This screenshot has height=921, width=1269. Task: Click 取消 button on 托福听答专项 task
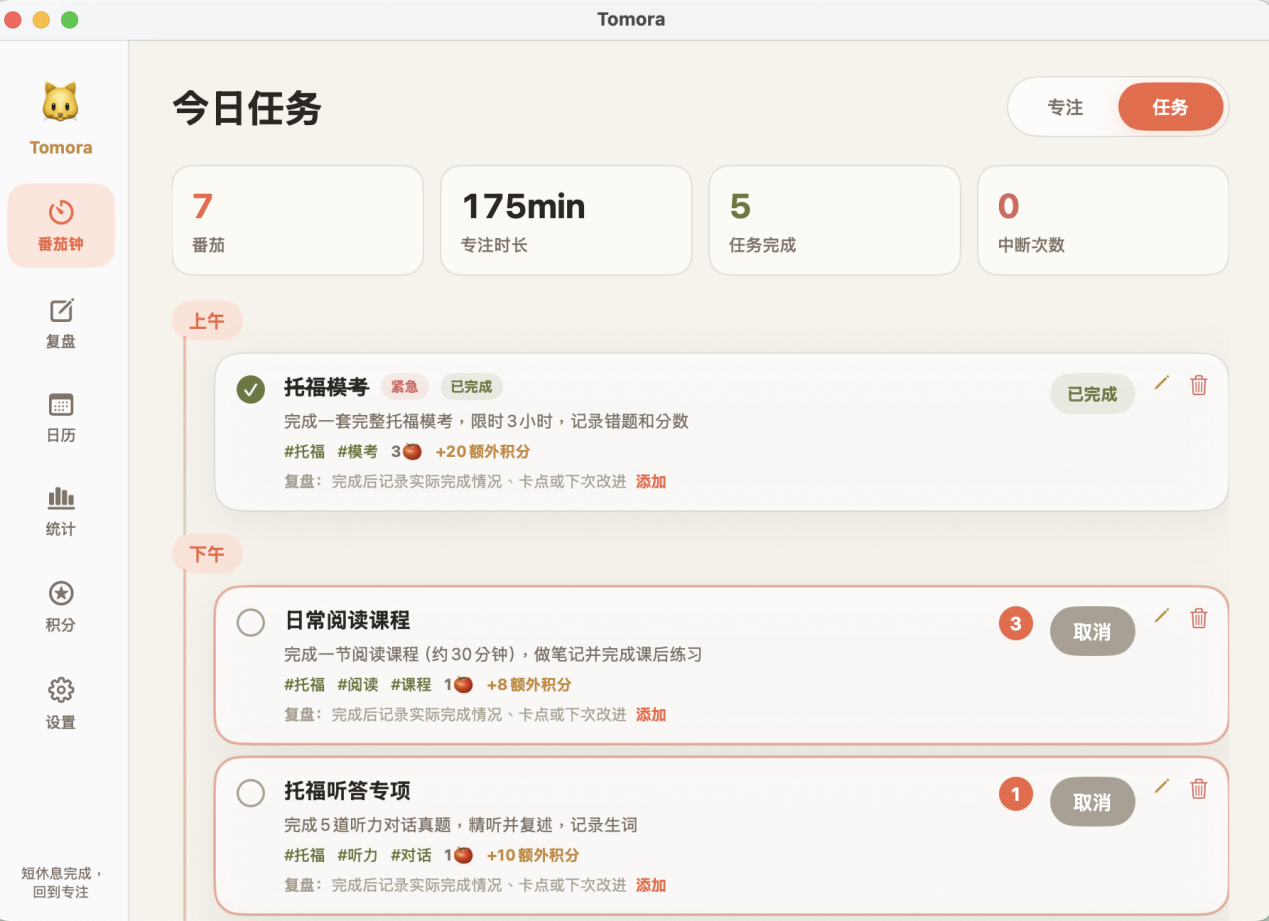tap(1092, 801)
